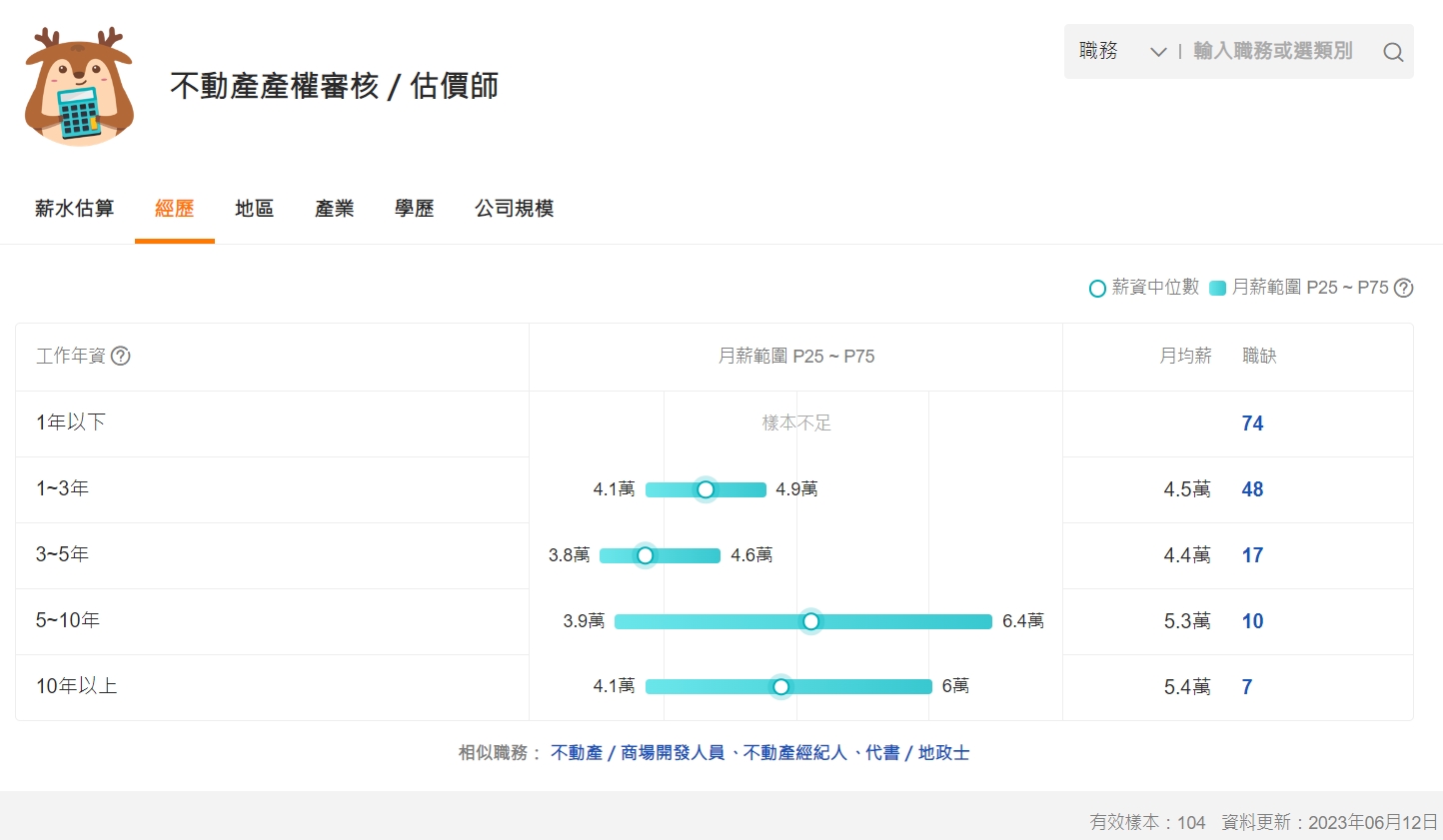Open the 工作年資 help question mark

tap(121, 356)
